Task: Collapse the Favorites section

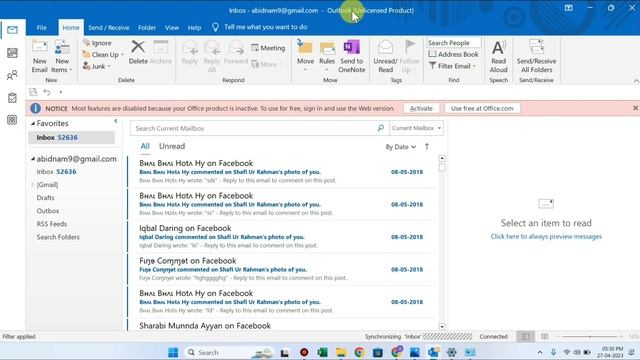Action: tap(33, 123)
